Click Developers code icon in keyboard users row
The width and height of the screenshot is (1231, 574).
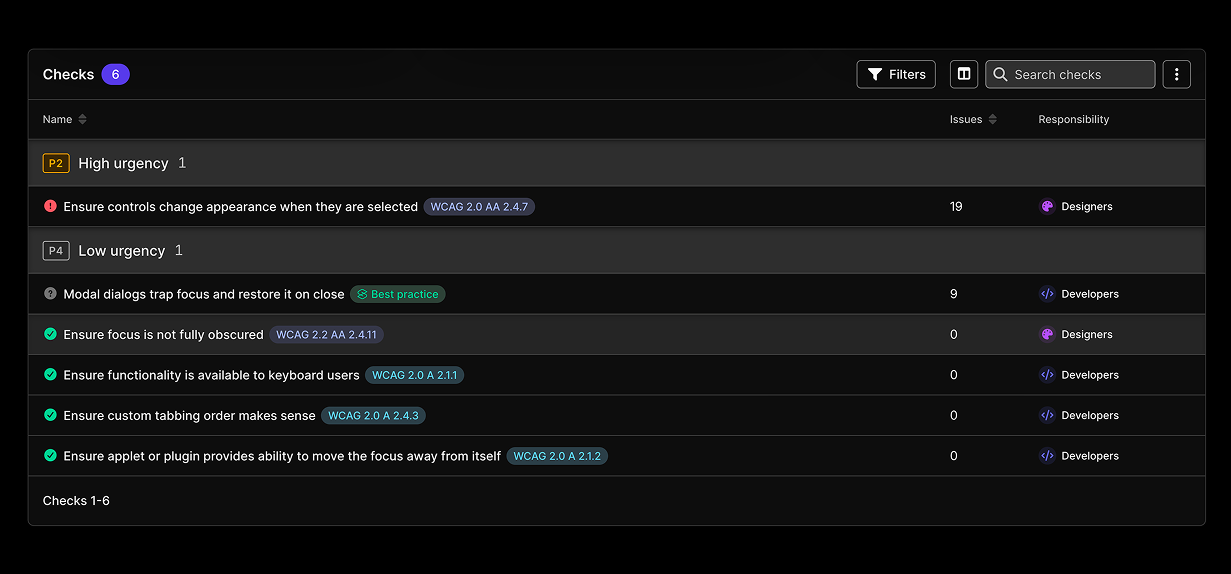point(1047,375)
